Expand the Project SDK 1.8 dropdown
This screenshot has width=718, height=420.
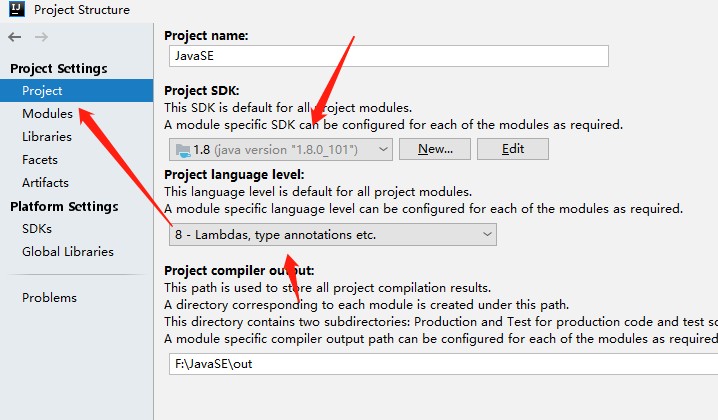point(280,149)
